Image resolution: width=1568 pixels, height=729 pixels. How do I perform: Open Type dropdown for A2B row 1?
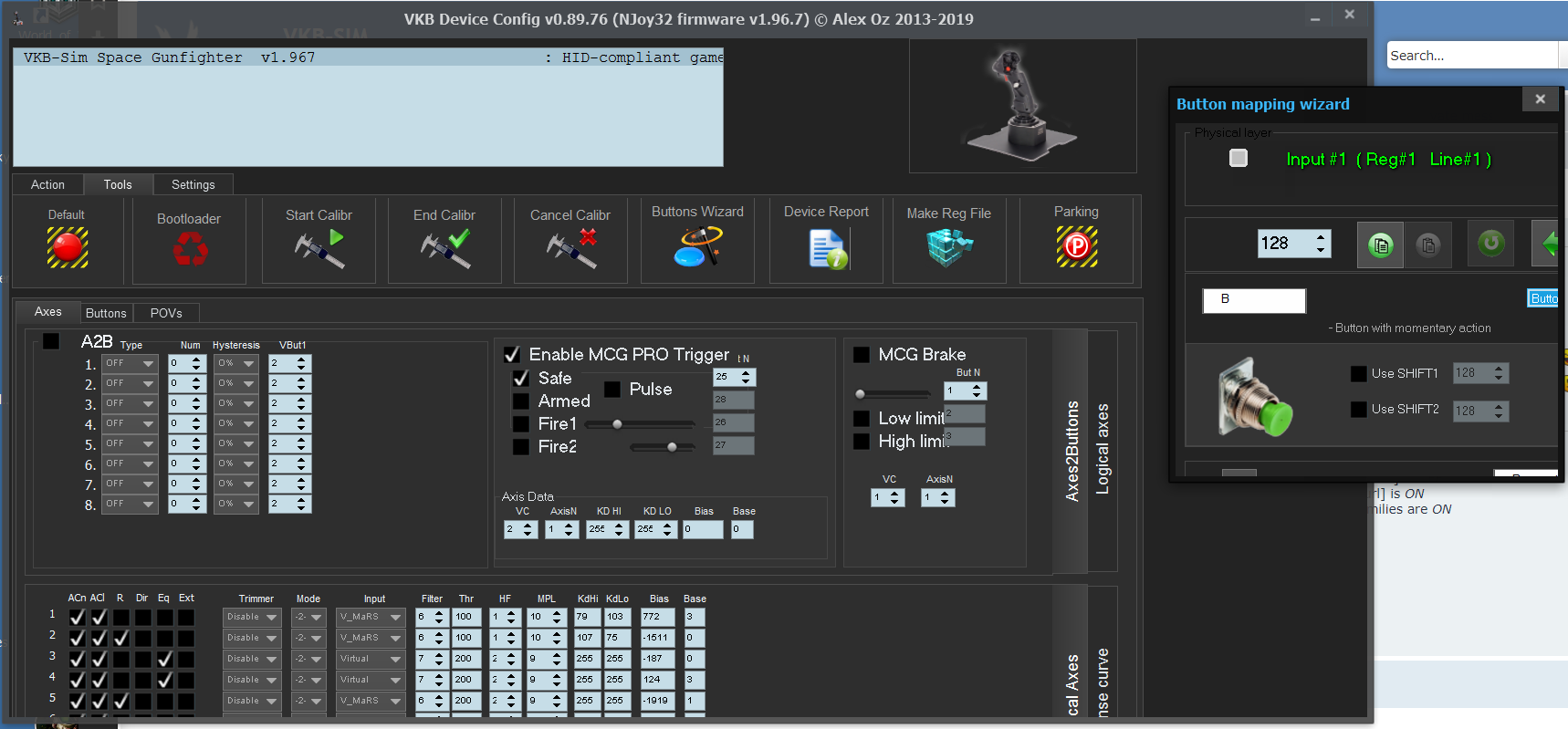click(x=130, y=363)
